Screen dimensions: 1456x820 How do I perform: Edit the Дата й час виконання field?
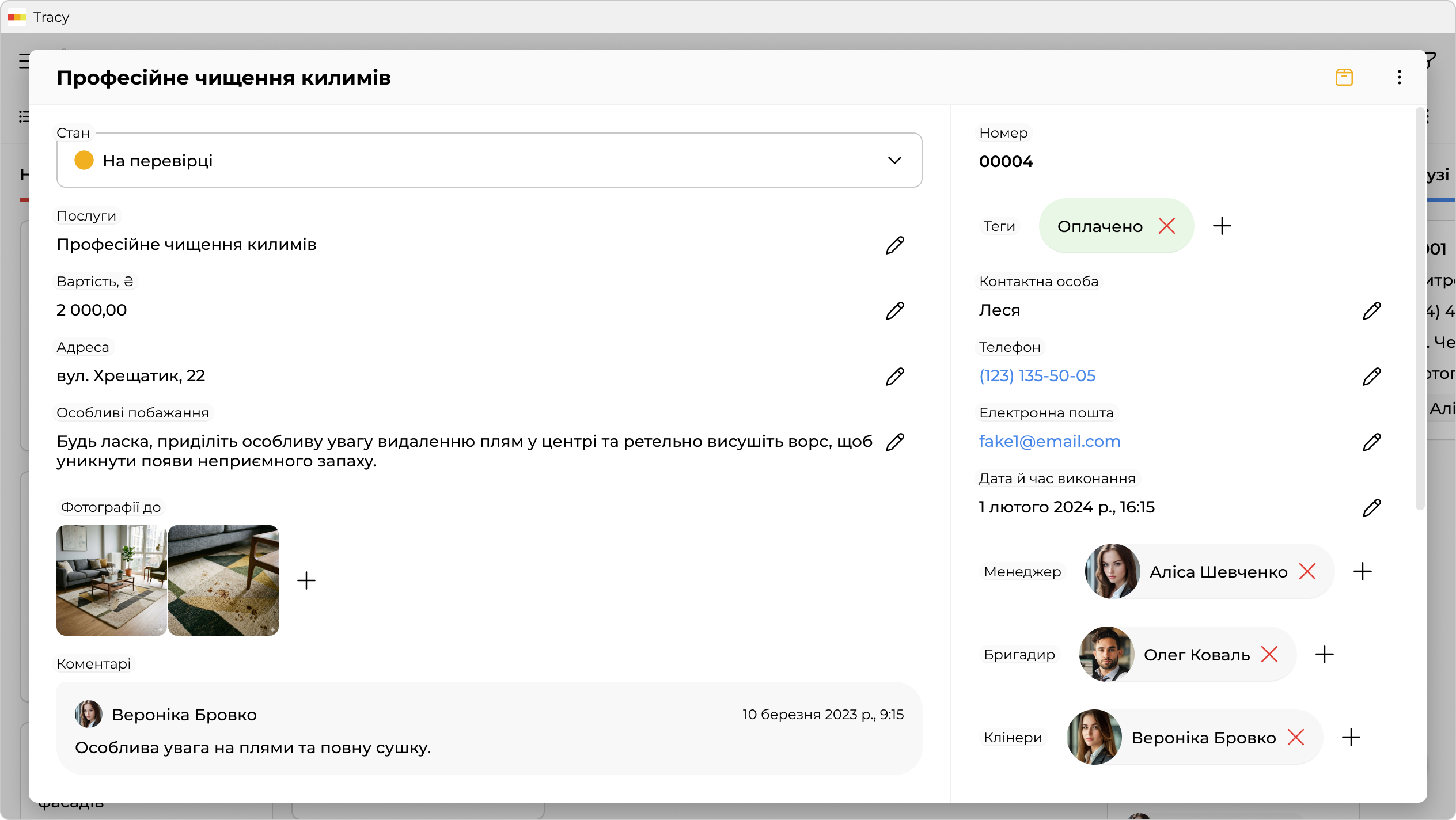pyautogui.click(x=1371, y=508)
